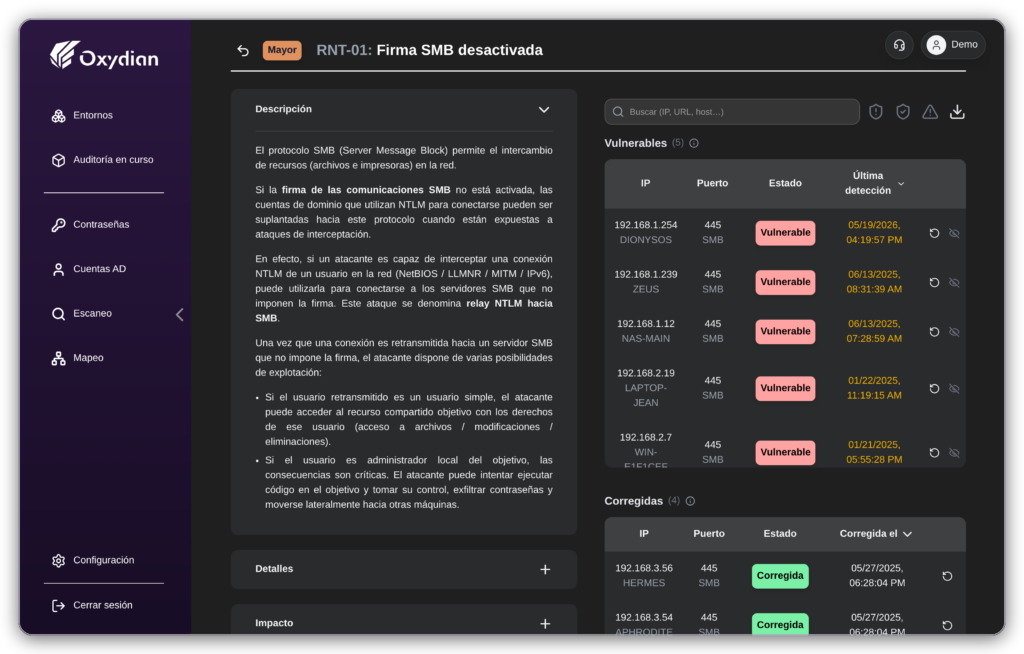Click the Oxydian logo

(104, 56)
